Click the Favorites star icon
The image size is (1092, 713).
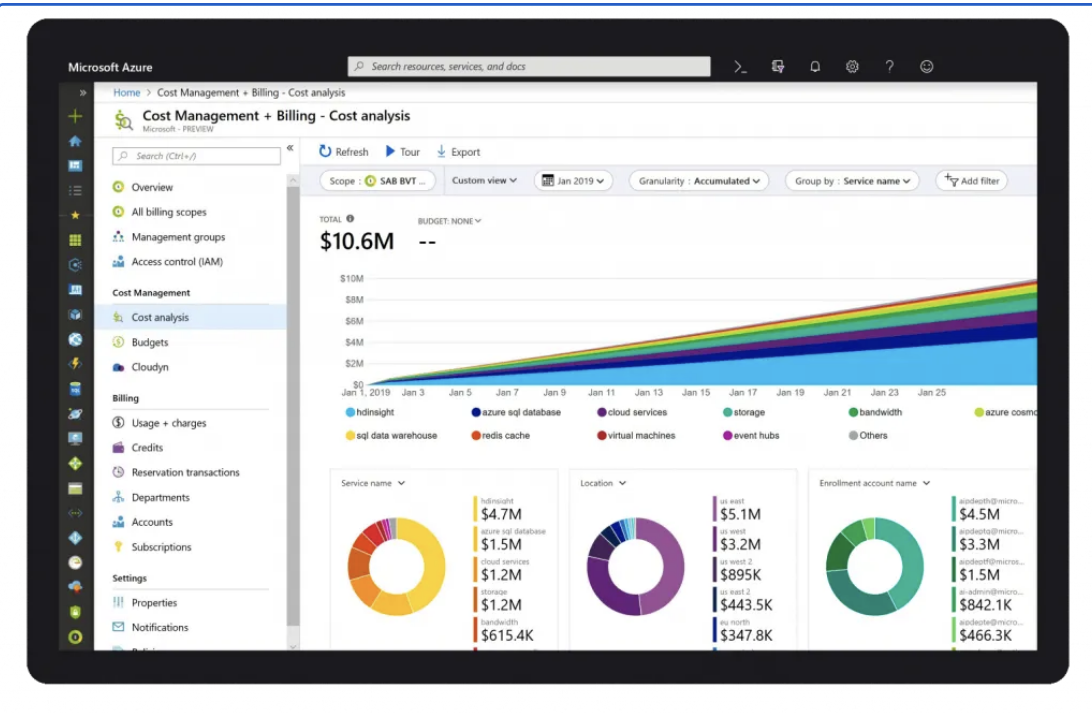75,215
